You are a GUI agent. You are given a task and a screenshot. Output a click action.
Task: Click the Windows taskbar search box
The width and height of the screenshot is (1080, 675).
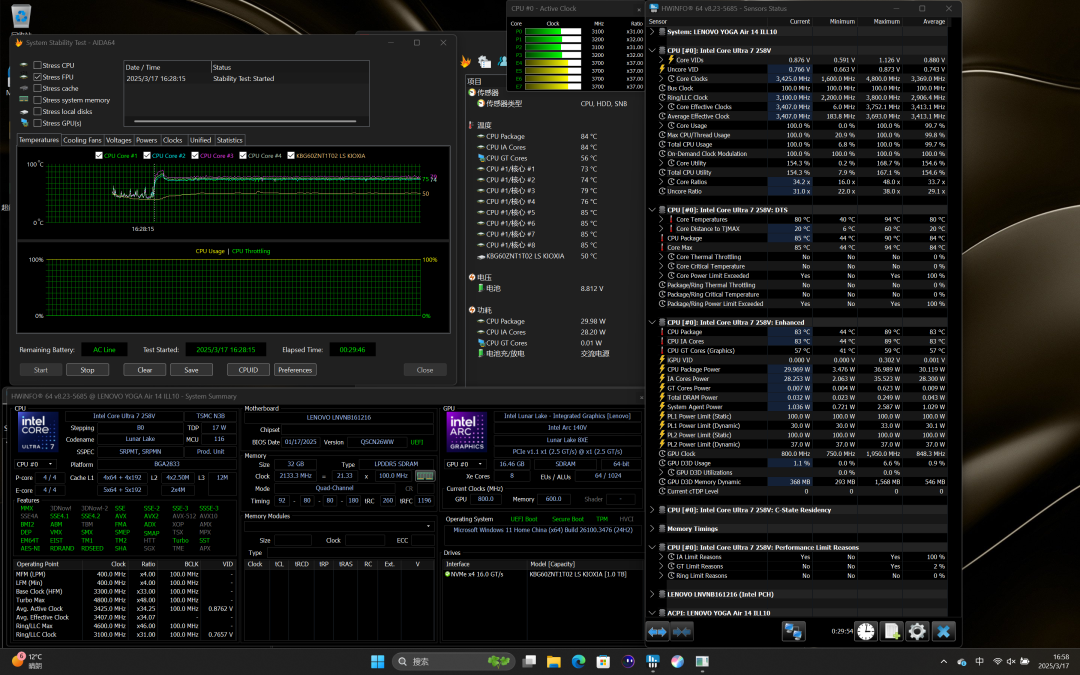[452, 661]
